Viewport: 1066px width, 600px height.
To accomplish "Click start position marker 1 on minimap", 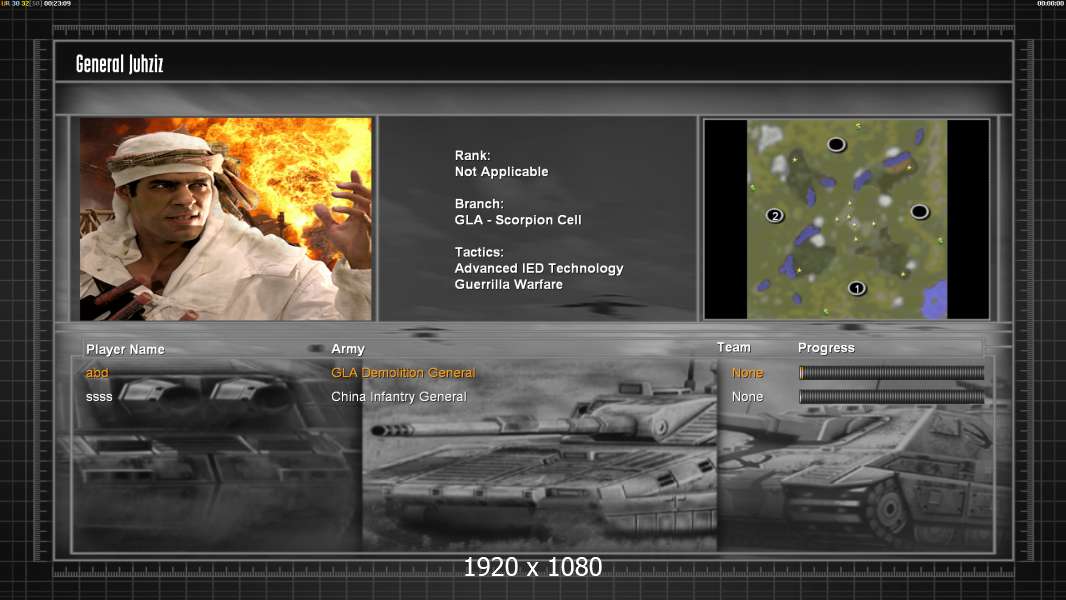I will click(857, 288).
